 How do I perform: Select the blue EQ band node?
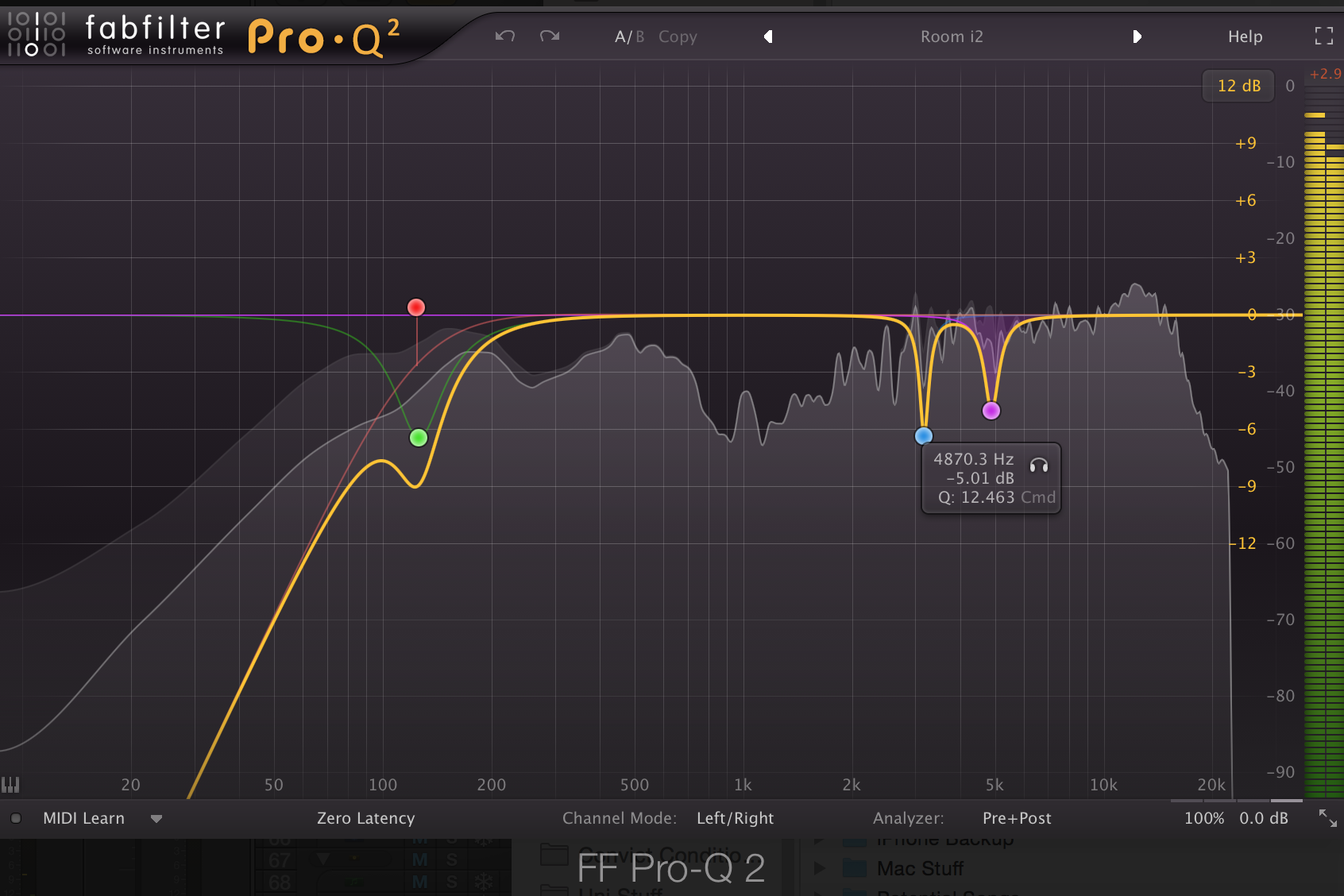(x=923, y=435)
